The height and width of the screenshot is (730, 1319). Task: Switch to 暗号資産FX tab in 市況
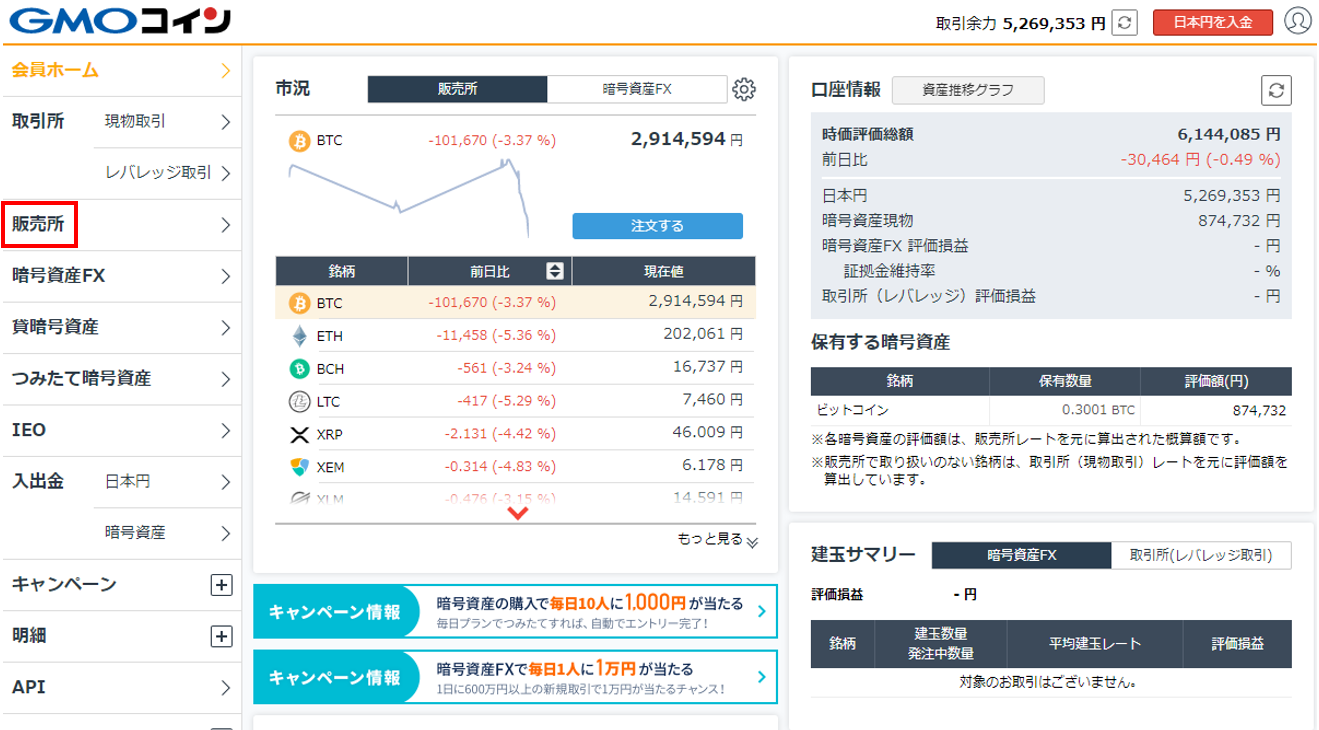coord(637,89)
